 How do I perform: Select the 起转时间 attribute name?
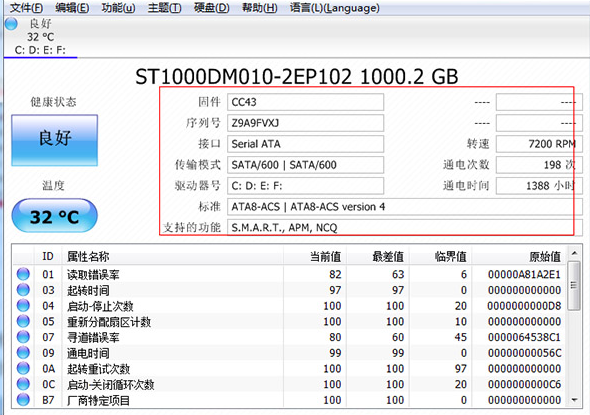pyautogui.click(x=88, y=290)
